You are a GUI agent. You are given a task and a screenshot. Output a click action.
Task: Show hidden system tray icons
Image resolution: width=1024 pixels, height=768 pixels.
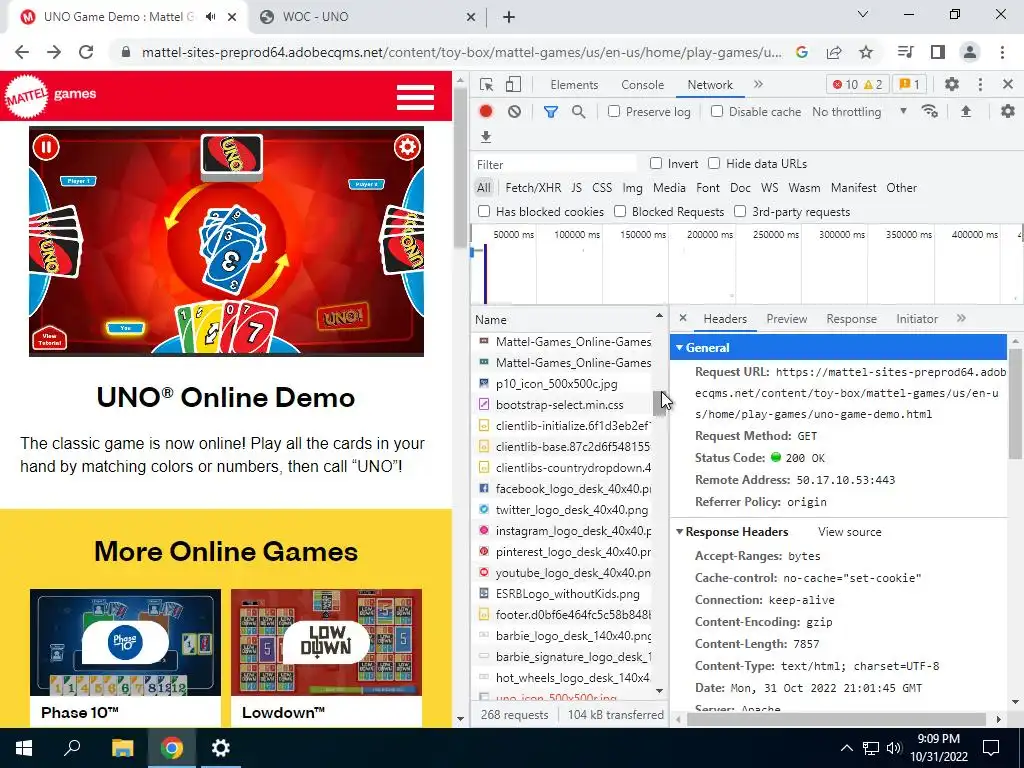pyautogui.click(x=846, y=748)
